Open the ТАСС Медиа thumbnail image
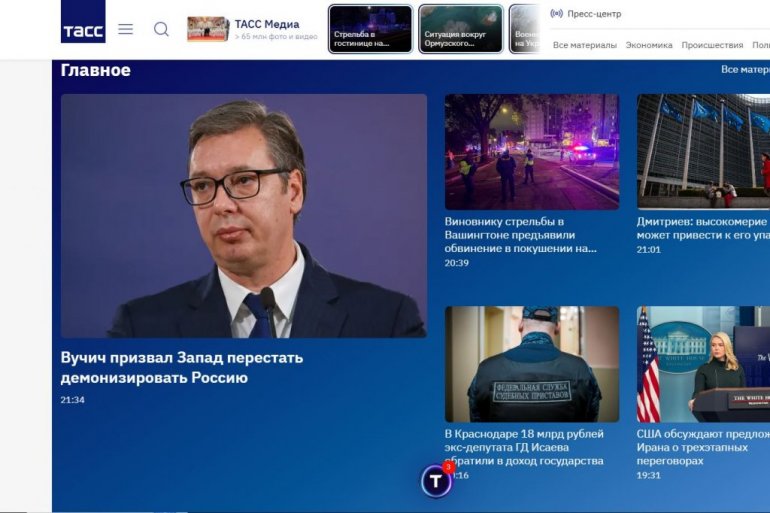770x513 pixels. [207, 29]
